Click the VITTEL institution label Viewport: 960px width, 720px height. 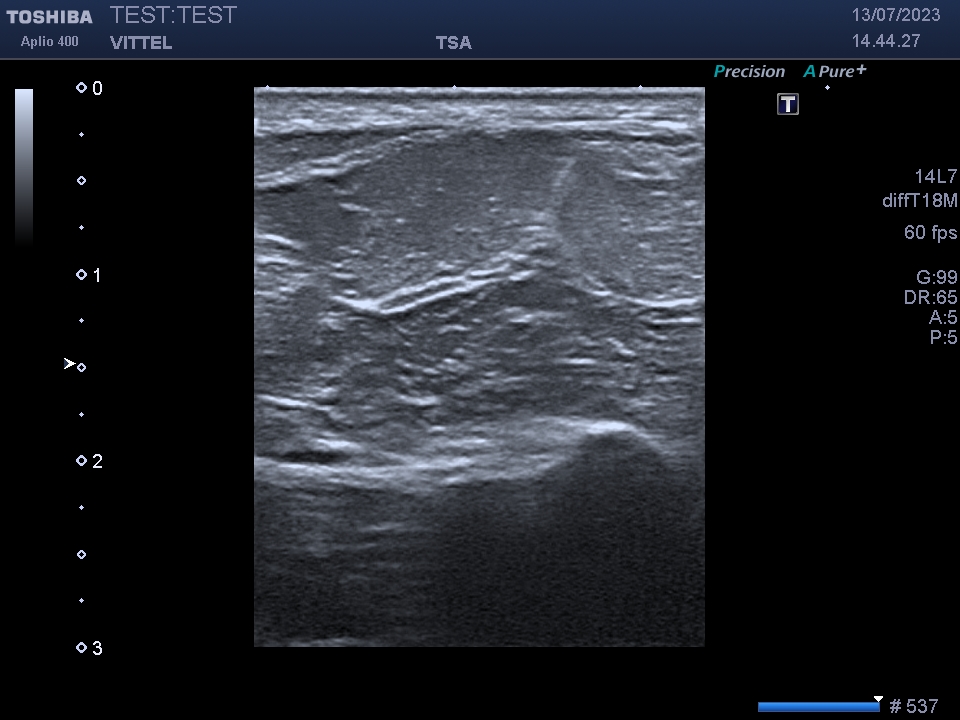coord(140,43)
